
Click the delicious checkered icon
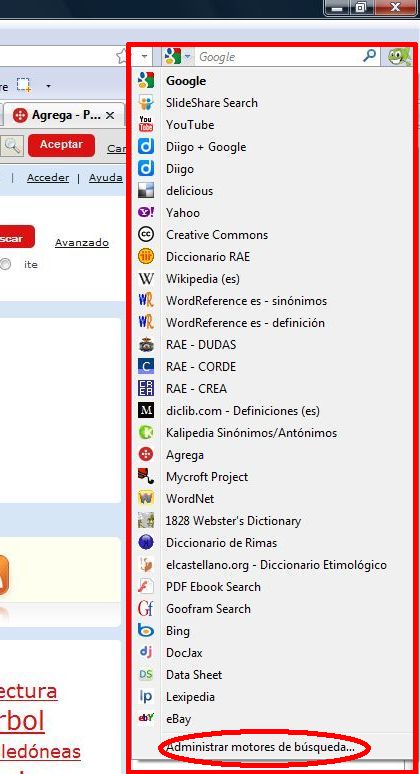[x=146, y=191]
